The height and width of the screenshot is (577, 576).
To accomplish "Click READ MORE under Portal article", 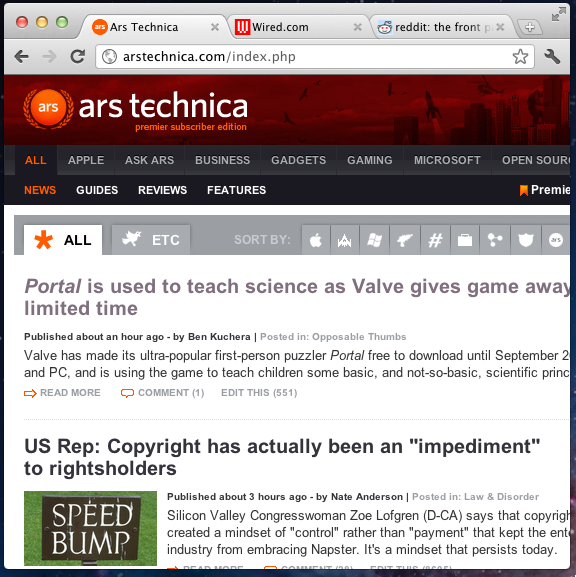I will pyautogui.click(x=62, y=393).
